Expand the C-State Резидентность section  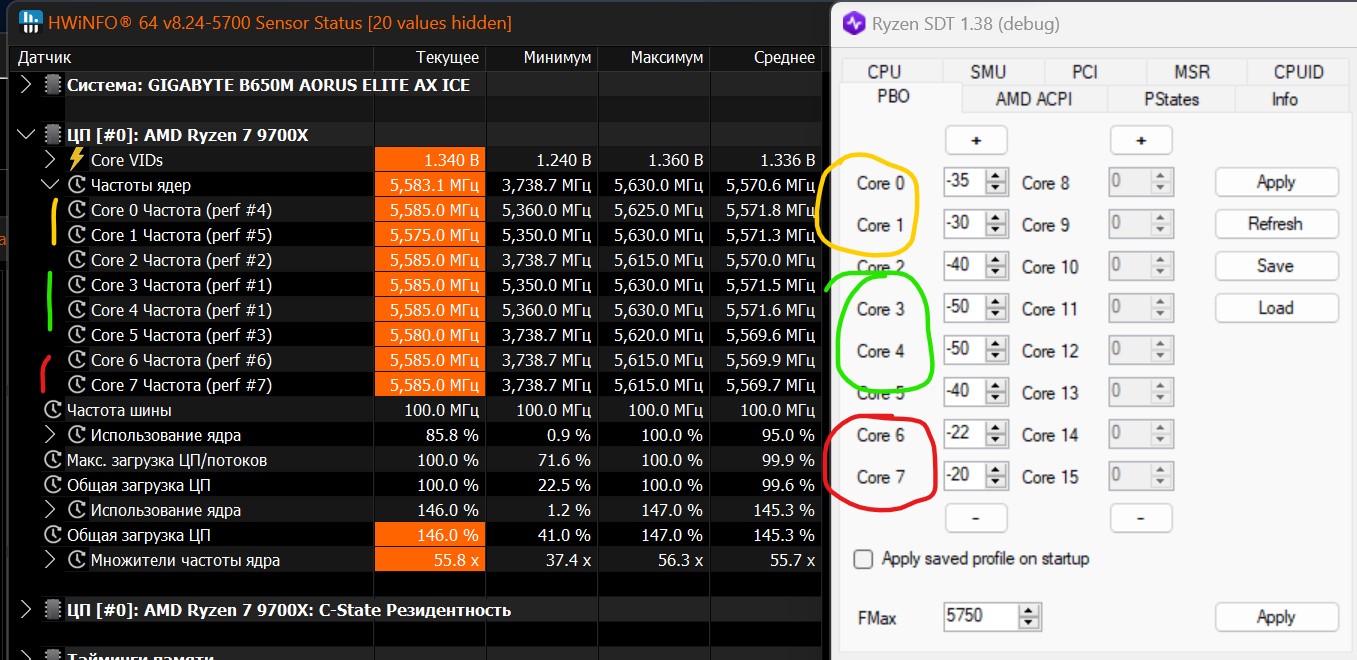[26, 610]
